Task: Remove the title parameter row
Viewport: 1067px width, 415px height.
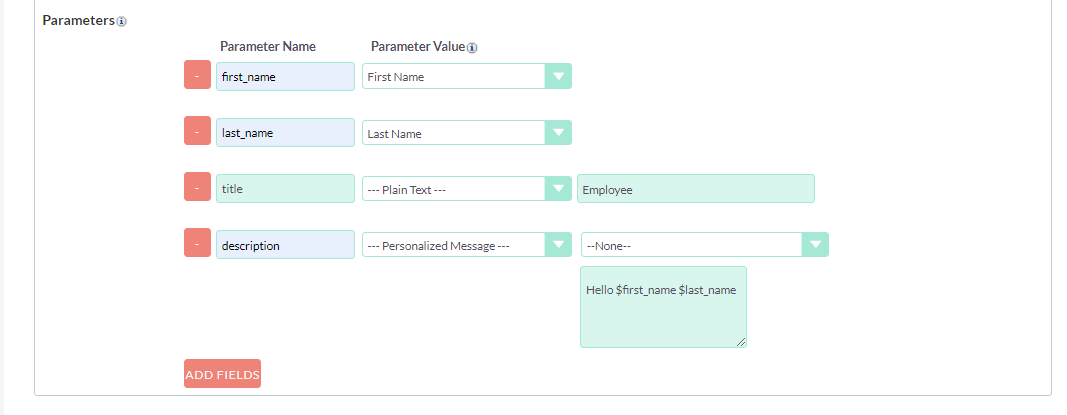Action: (x=197, y=186)
